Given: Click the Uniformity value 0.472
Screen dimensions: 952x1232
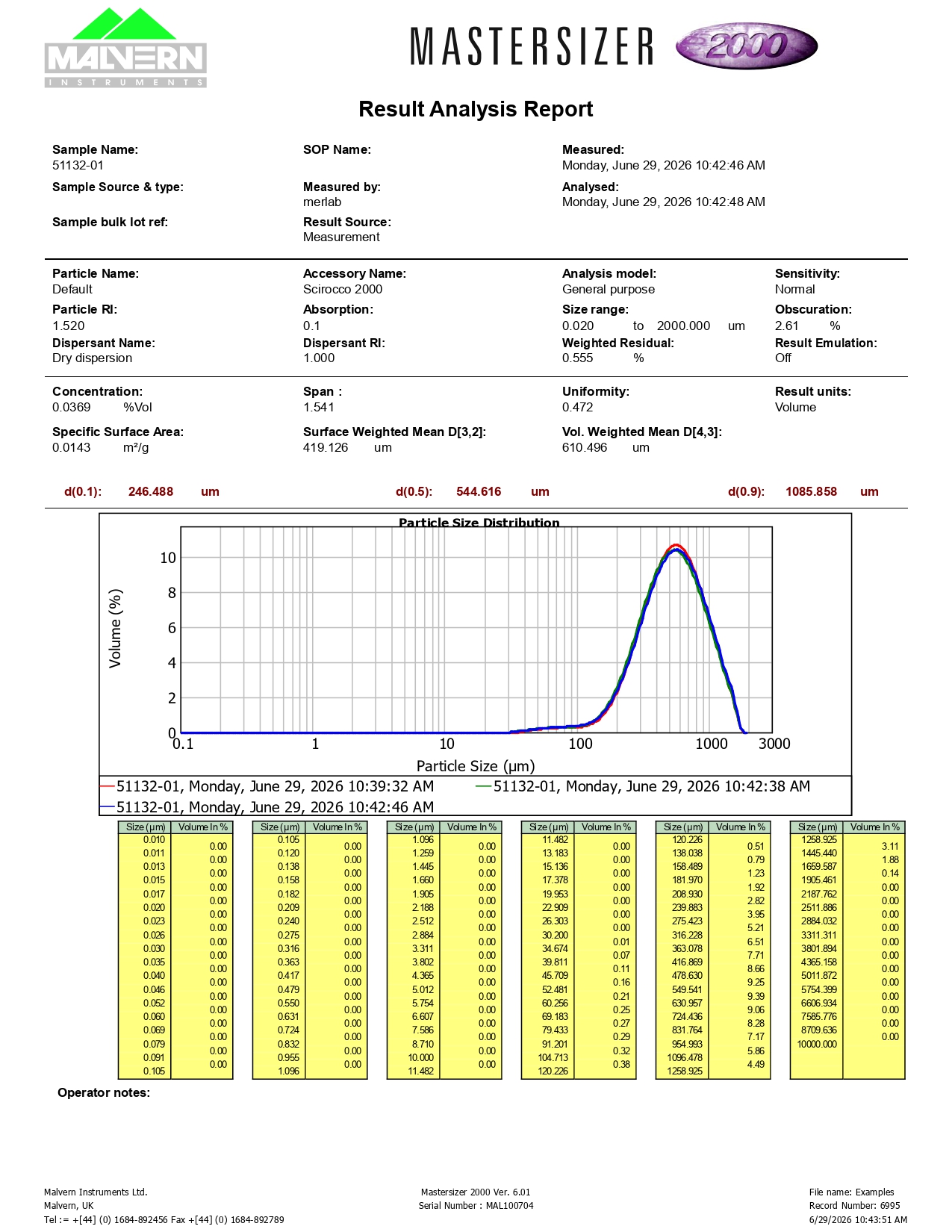Looking at the screenshot, I should point(578,407).
